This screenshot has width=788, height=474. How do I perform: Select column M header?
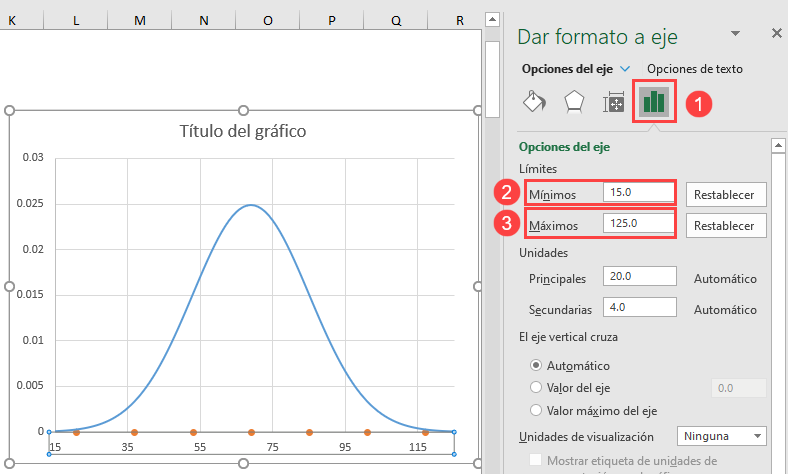(x=140, y=21)
